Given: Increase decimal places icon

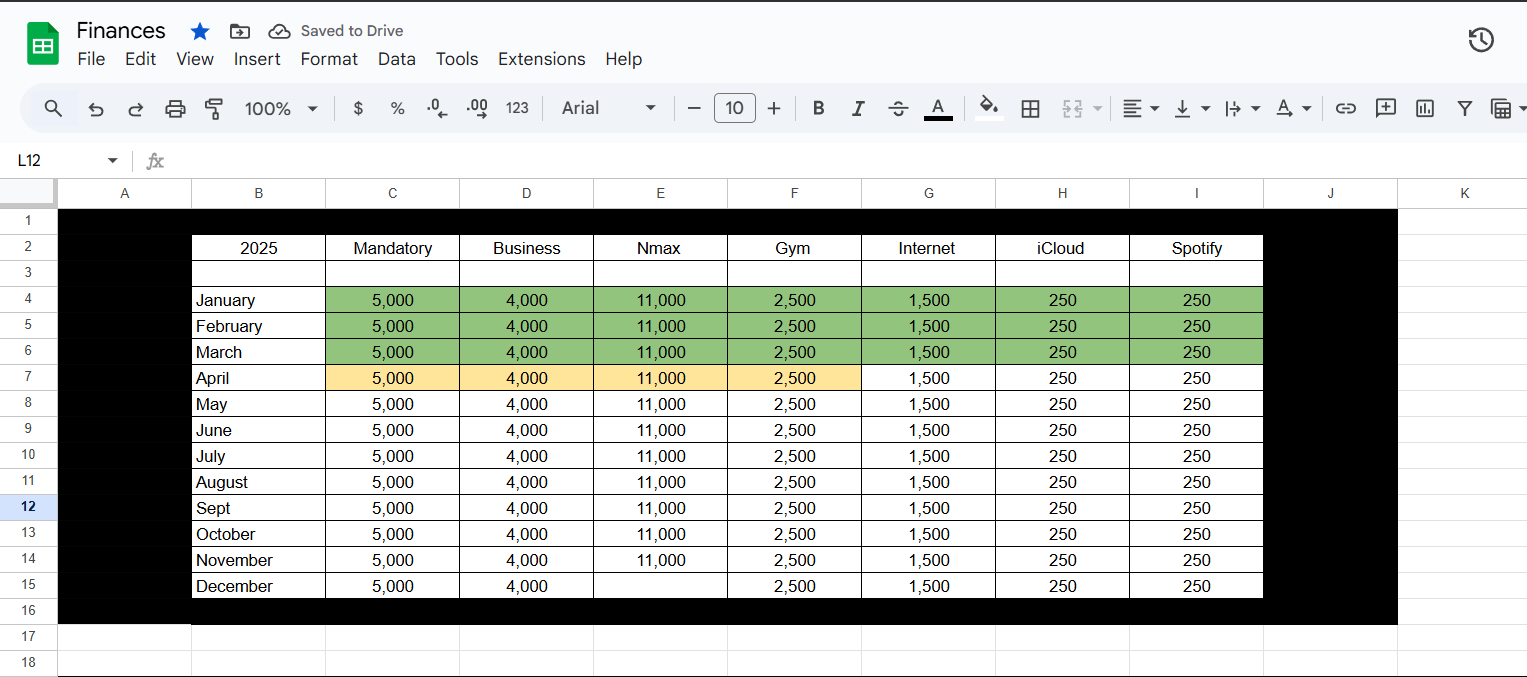Looking at the screenshot, I should (477, 108).
